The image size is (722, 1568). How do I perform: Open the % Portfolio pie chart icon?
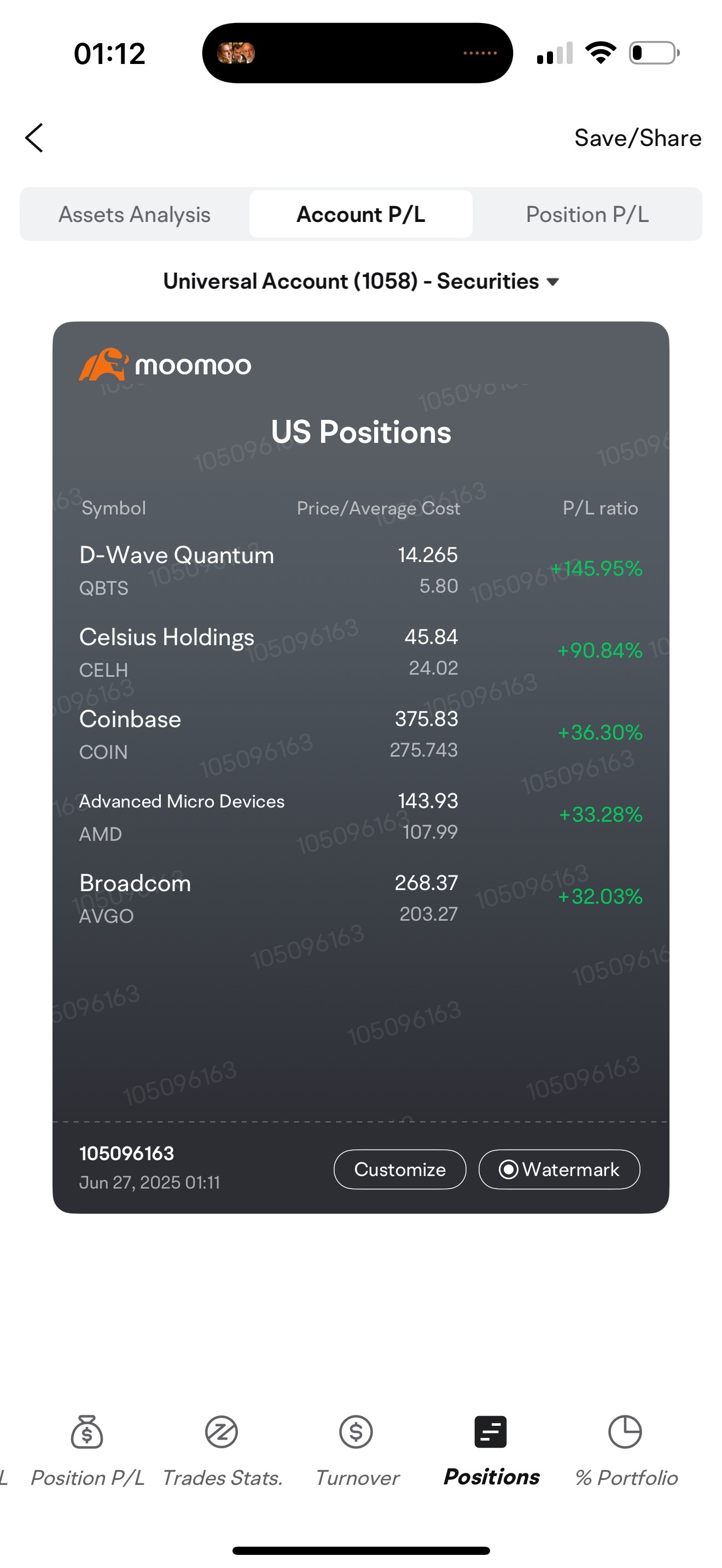pyautogui.click(x=625, y=1432)
